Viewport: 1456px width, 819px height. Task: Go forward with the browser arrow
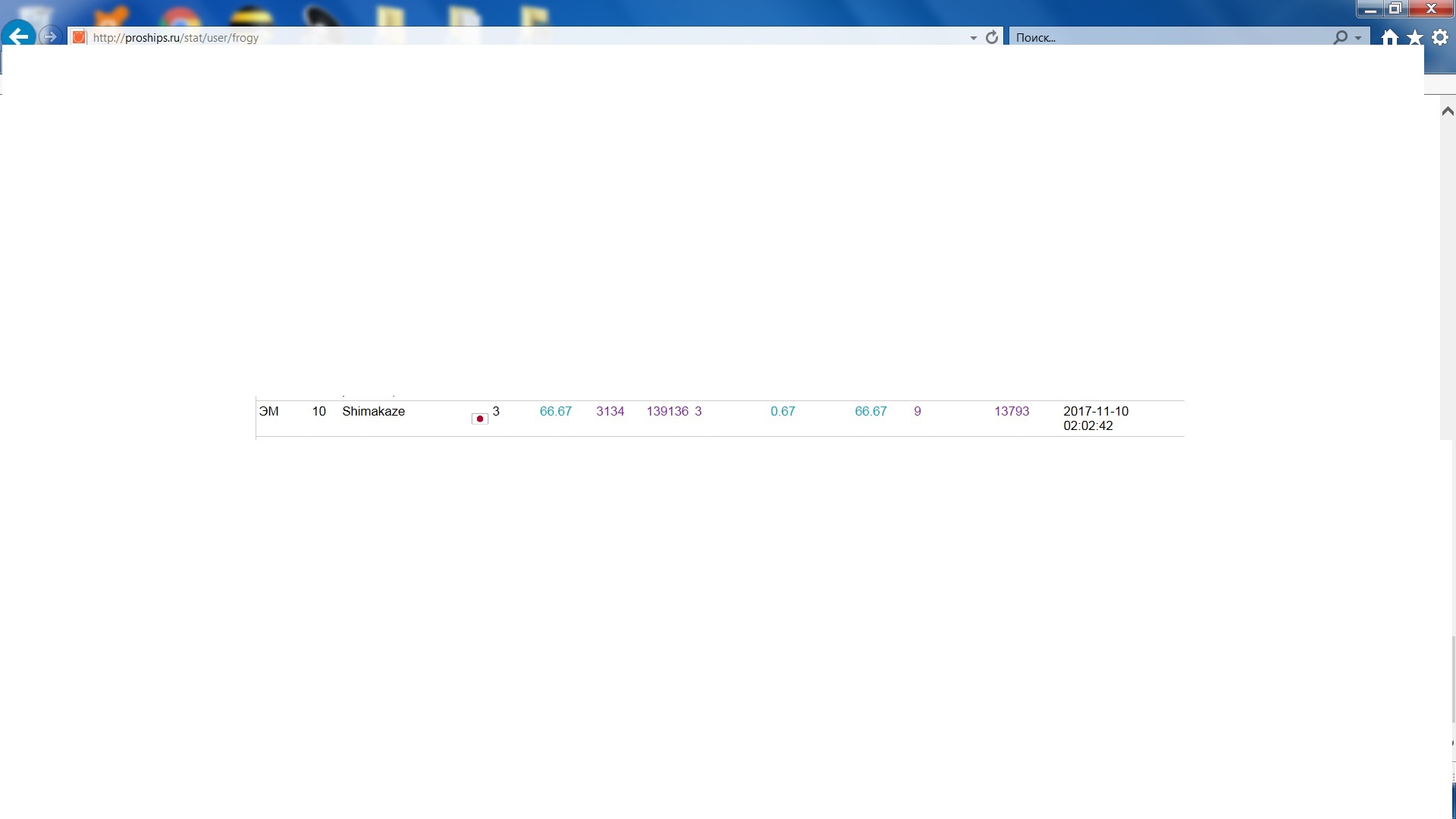click(x=50, y=36)
